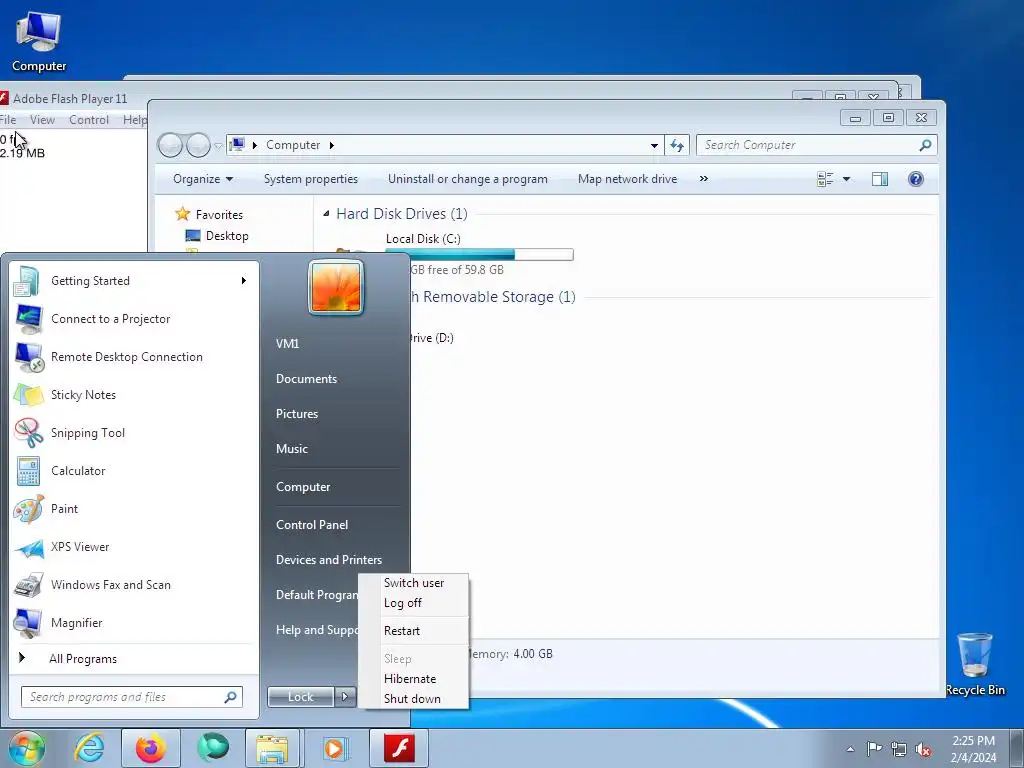
Task: Click the Start orb button
Action: pyautogui.click(x=26, y=748)
